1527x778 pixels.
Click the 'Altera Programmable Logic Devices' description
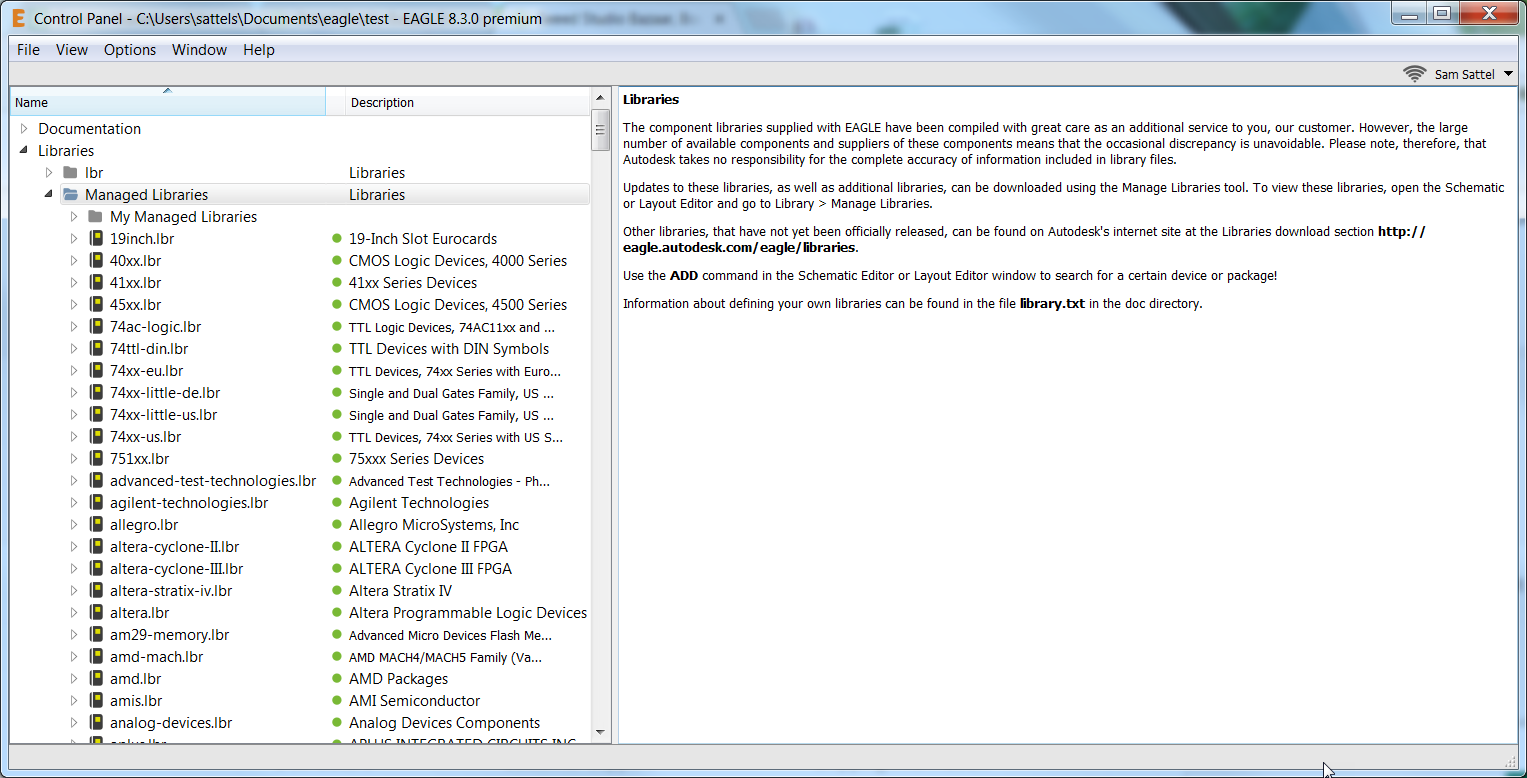468,613
